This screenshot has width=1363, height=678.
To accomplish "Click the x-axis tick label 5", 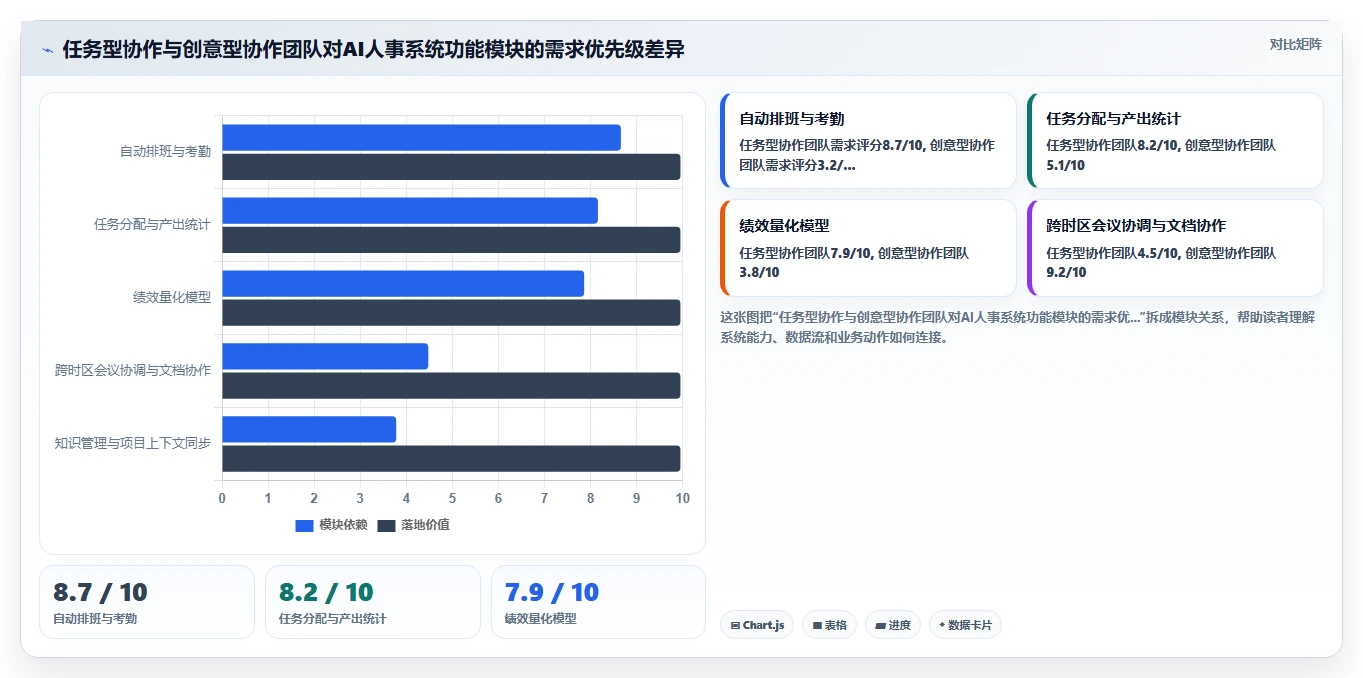I will coord(452,498).
